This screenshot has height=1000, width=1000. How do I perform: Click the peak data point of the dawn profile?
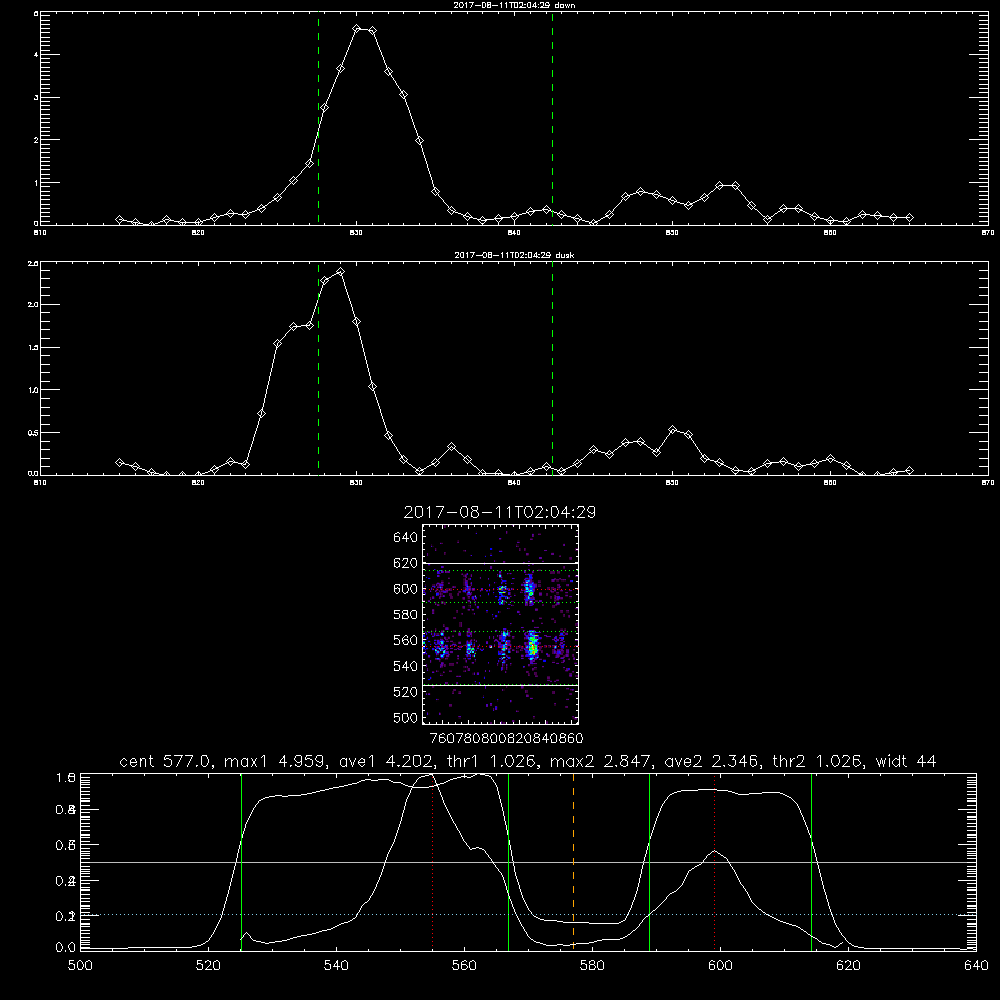[357, 29]
